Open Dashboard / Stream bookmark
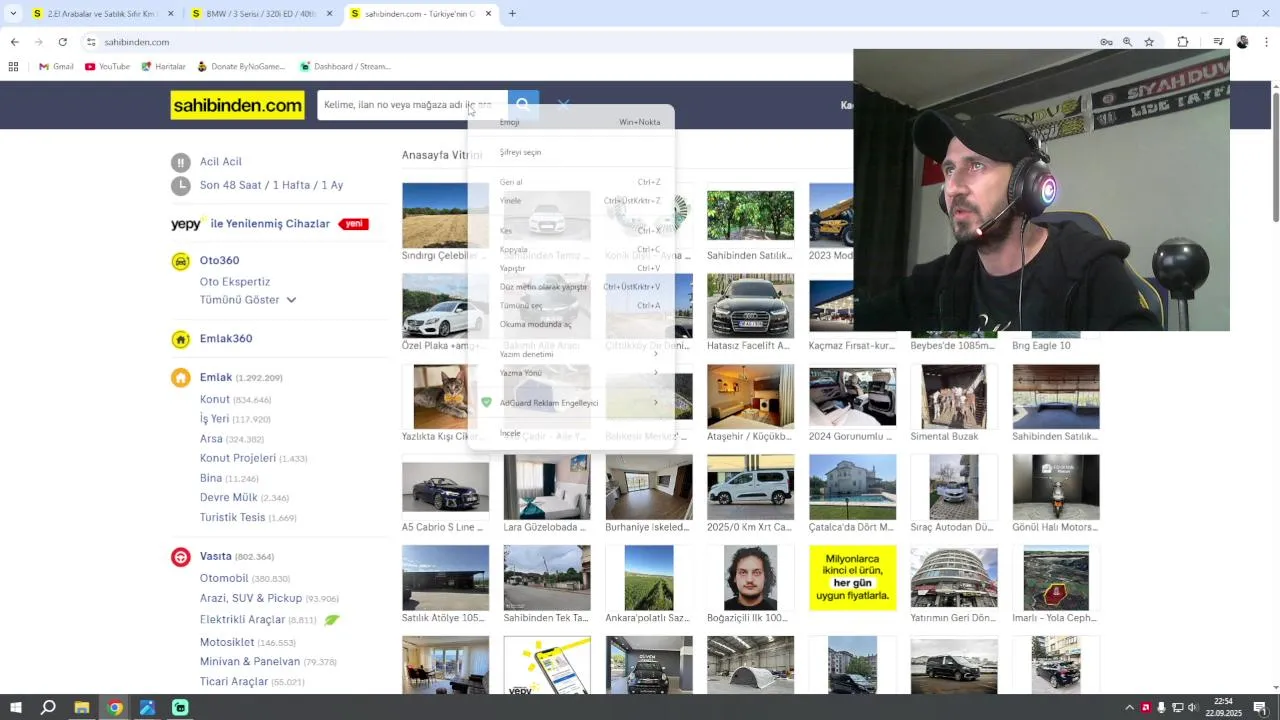This screenshot has width=1280, height=720. click(345, 67)
